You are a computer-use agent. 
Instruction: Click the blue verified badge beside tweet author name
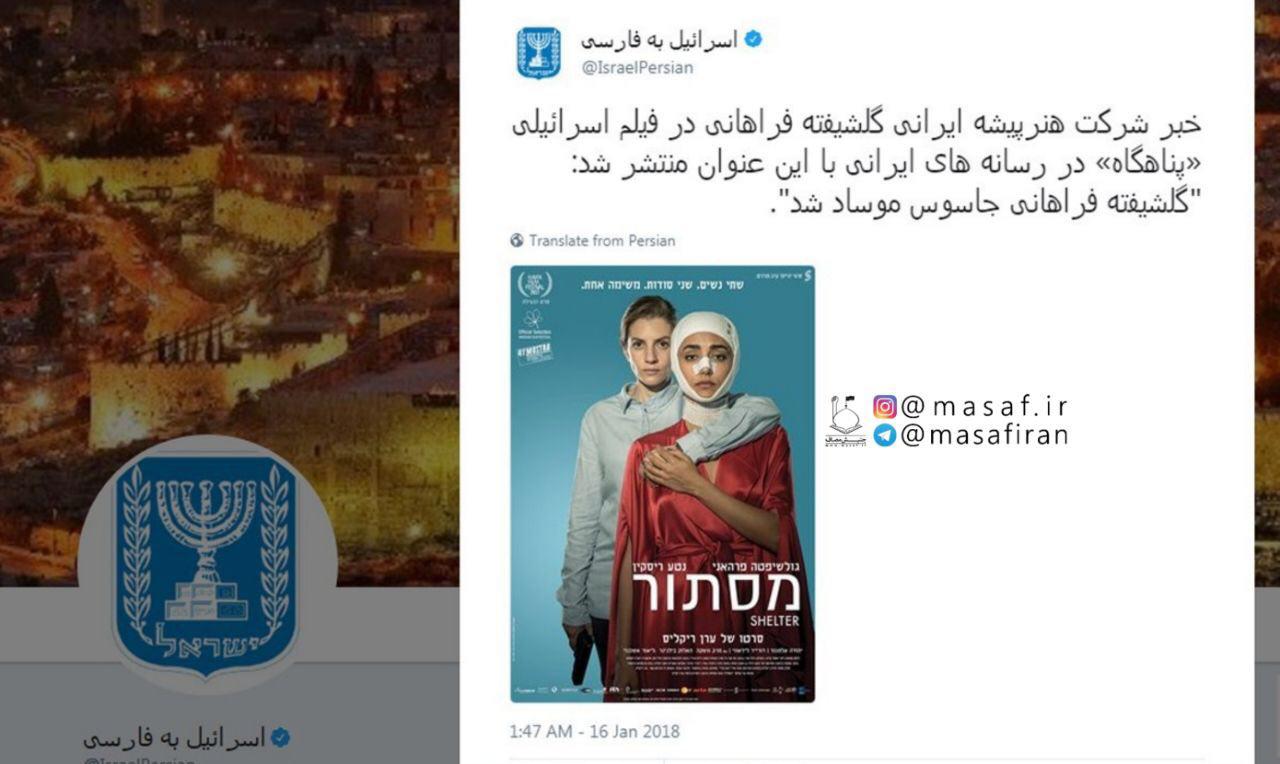(x=754, y=40)
